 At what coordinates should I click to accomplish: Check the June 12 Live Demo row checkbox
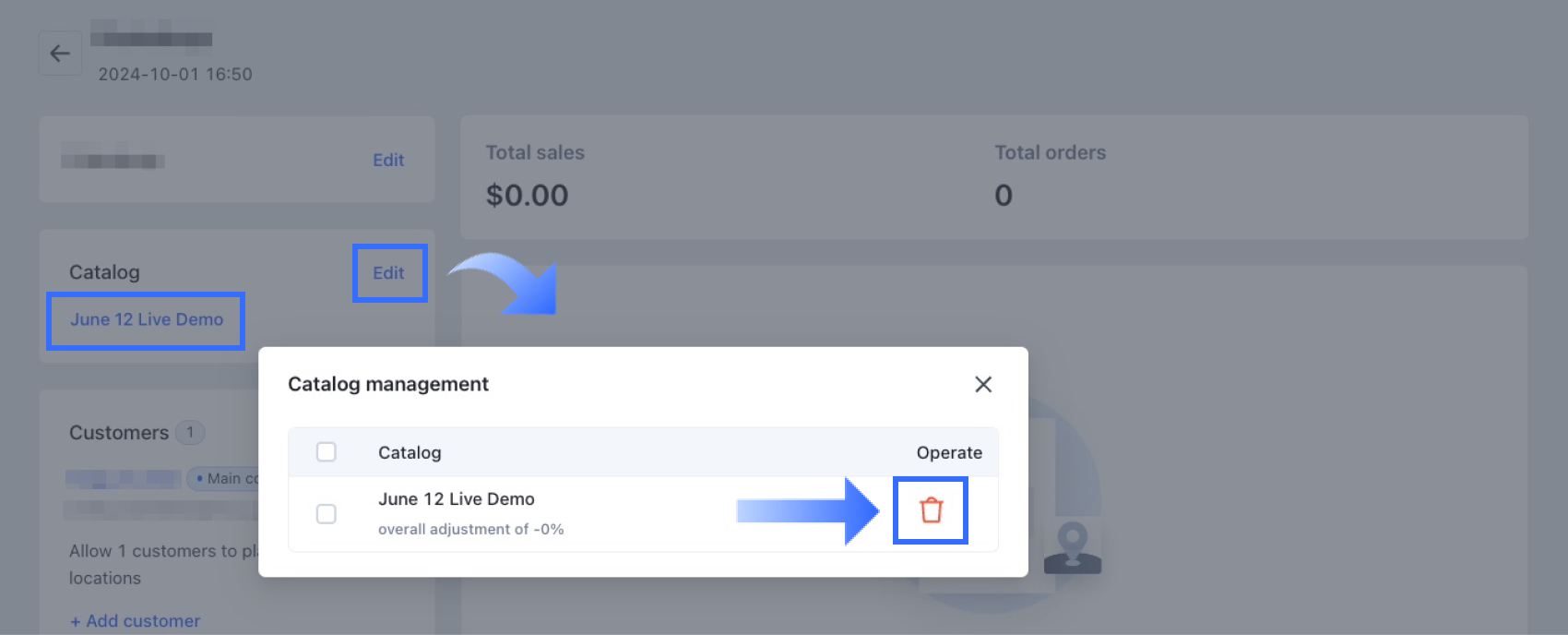coord(326,514)
